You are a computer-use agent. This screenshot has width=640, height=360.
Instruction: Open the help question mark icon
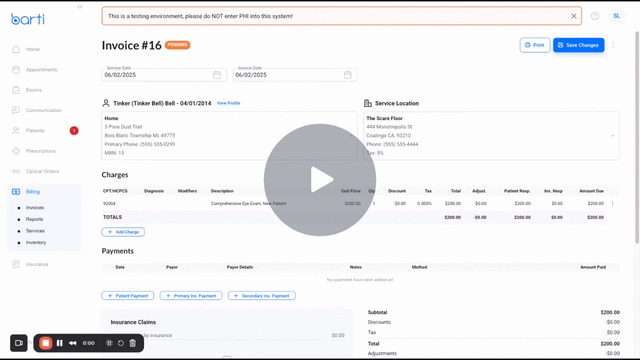pos(595,16)
